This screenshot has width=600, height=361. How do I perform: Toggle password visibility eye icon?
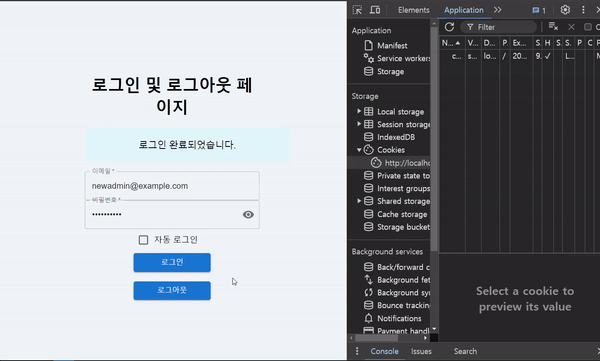248,215
